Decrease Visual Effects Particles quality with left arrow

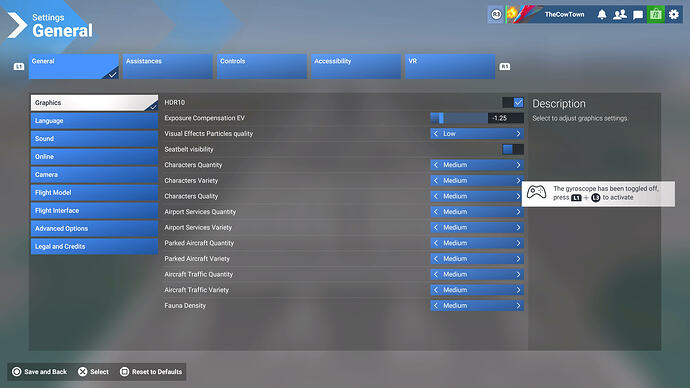(436, 134)
